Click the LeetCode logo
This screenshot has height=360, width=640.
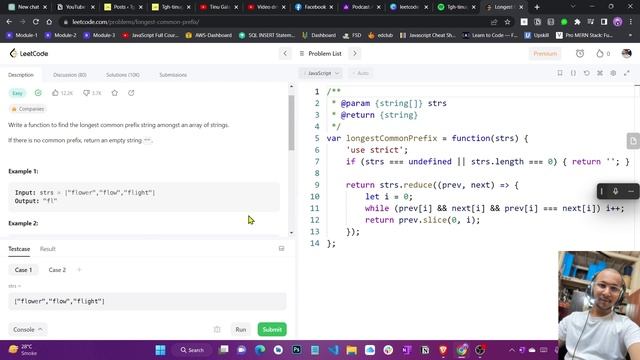click(x=29, y=53)
